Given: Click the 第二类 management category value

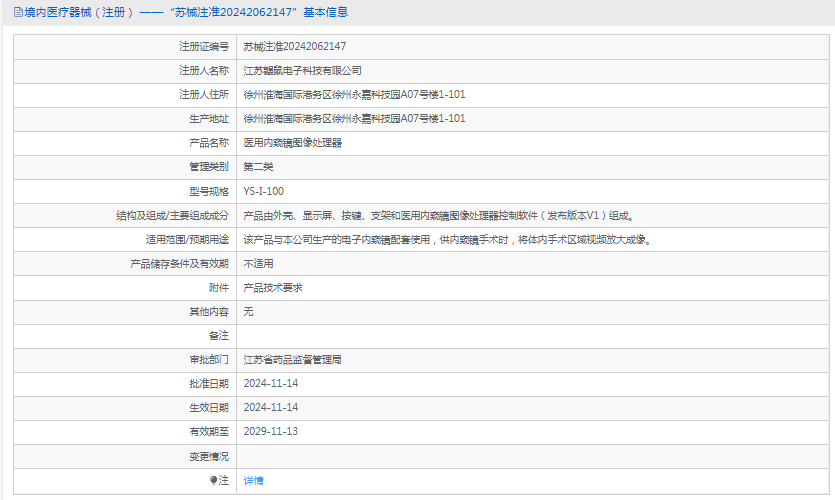Looking at the screenshot, I should tap(258, 167).
